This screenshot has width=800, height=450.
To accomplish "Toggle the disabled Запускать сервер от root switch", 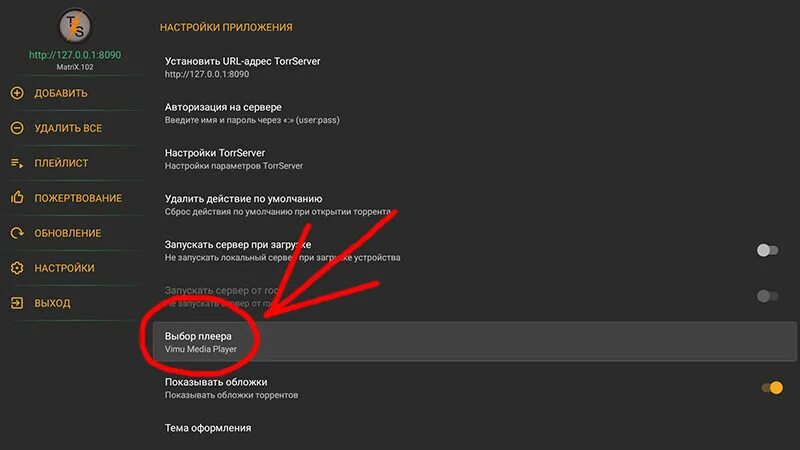I will [767, 296].
